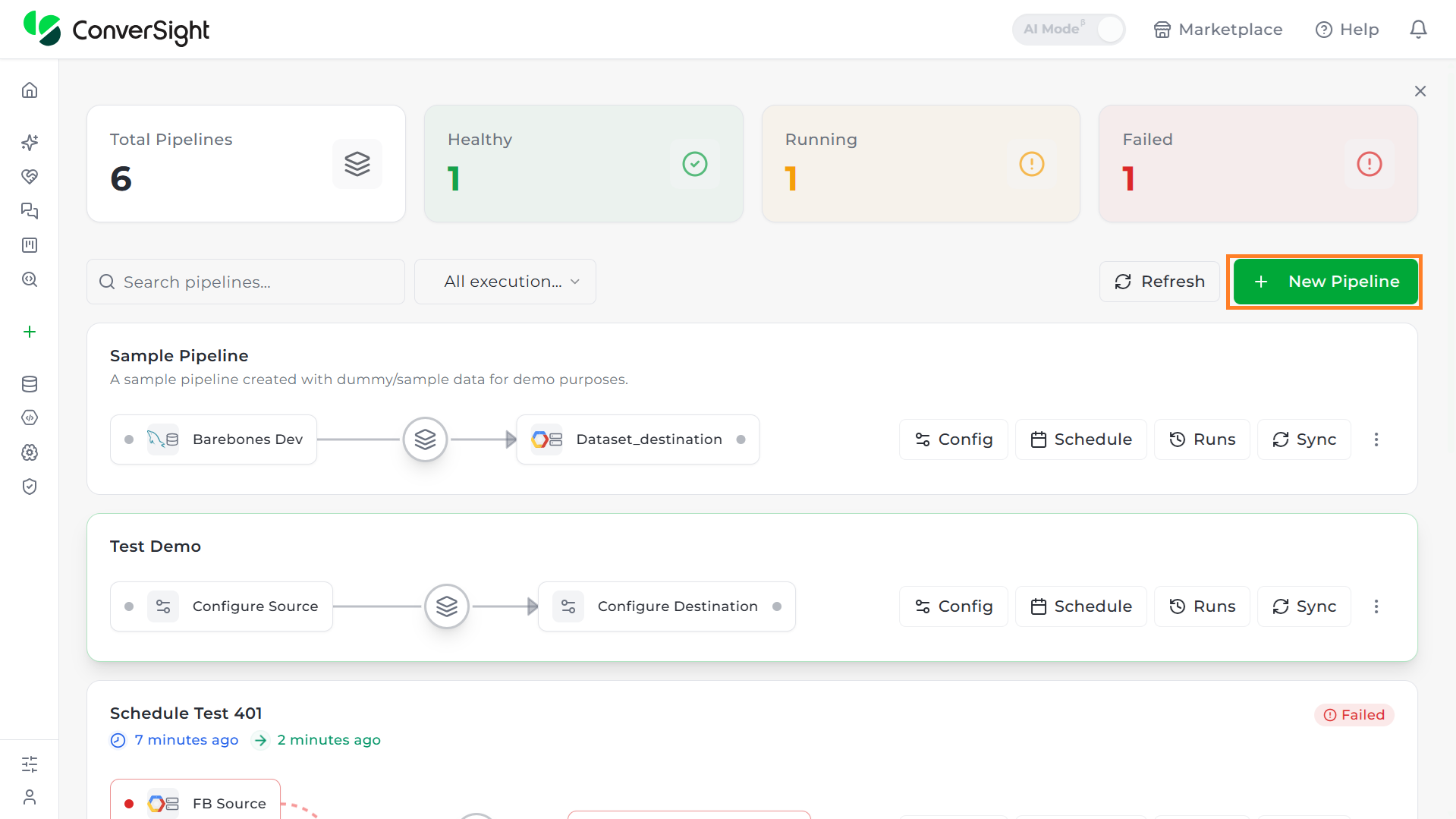The height and width of the screenshot is (819, 1456).
Task: Open the board icon in sidebar
Action: (x=30, y=244)
